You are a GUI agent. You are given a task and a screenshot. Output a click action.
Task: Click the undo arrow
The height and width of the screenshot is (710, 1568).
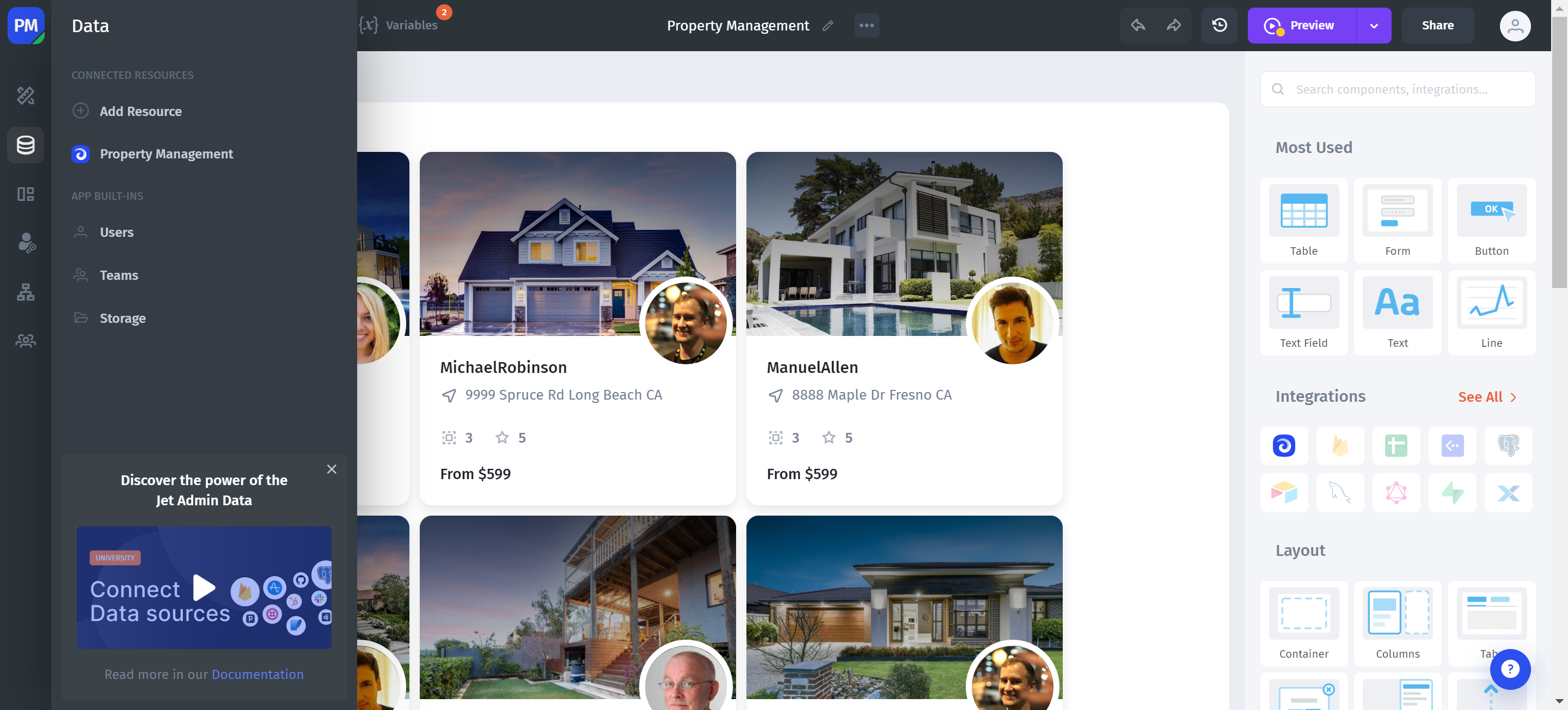[x=1138, y=26]
